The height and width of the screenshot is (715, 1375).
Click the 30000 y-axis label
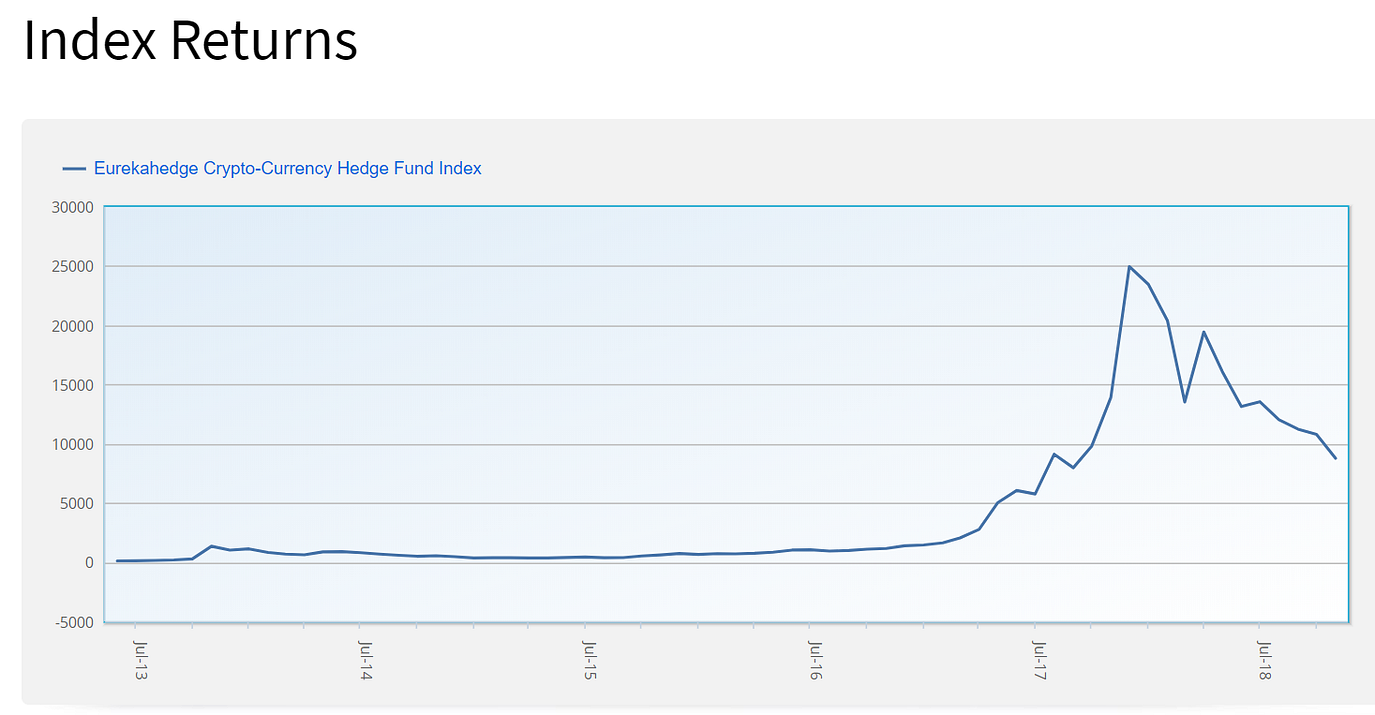[71, 208]
